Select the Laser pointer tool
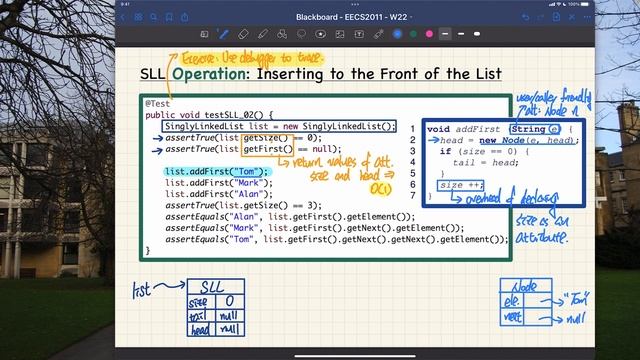The width and height of the screenshot is (640, 360). click(378, 34)
